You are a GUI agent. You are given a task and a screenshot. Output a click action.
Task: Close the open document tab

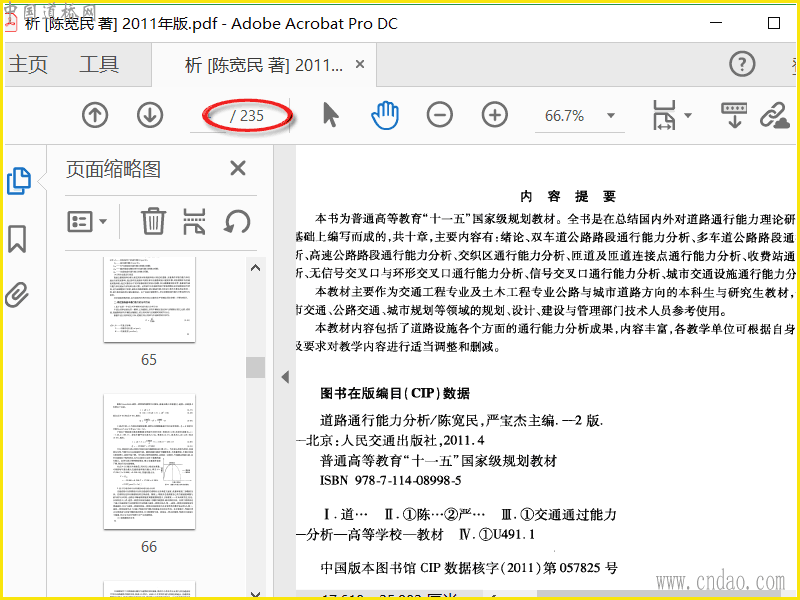[x=360, y=64]
